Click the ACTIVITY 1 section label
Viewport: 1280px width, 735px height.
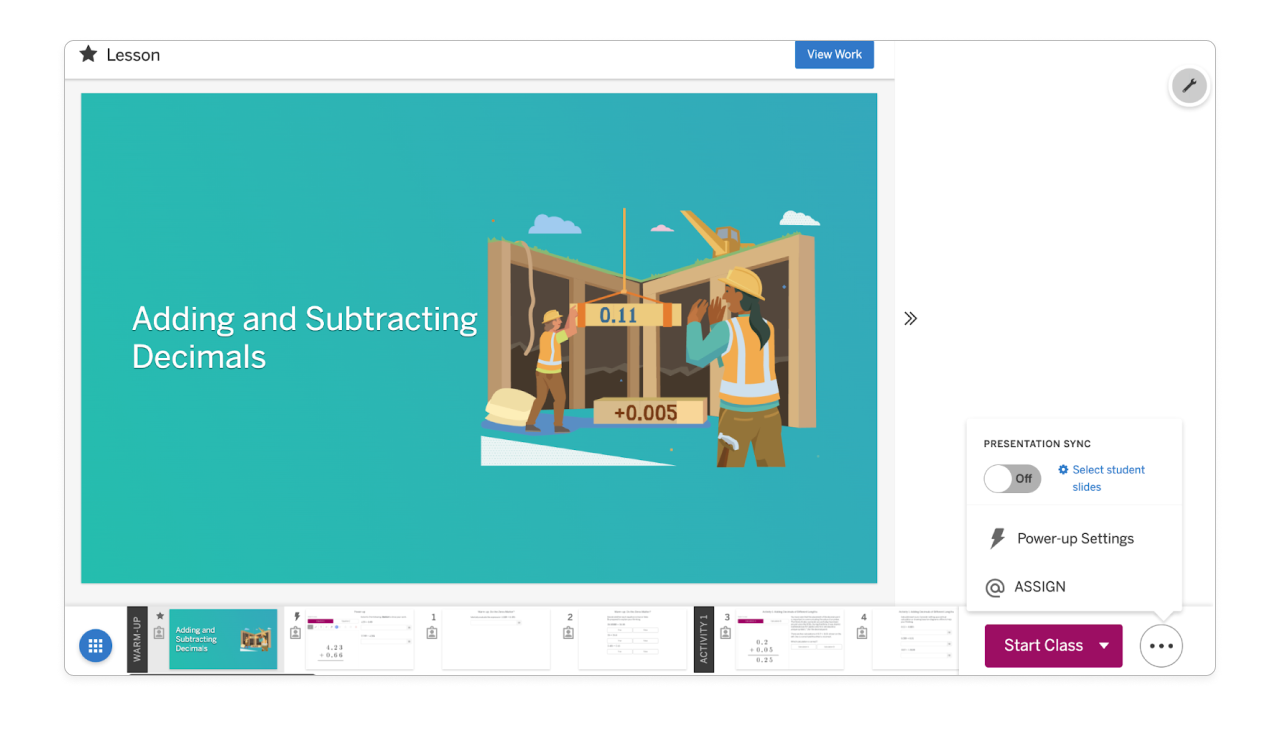tap(704, 640)
